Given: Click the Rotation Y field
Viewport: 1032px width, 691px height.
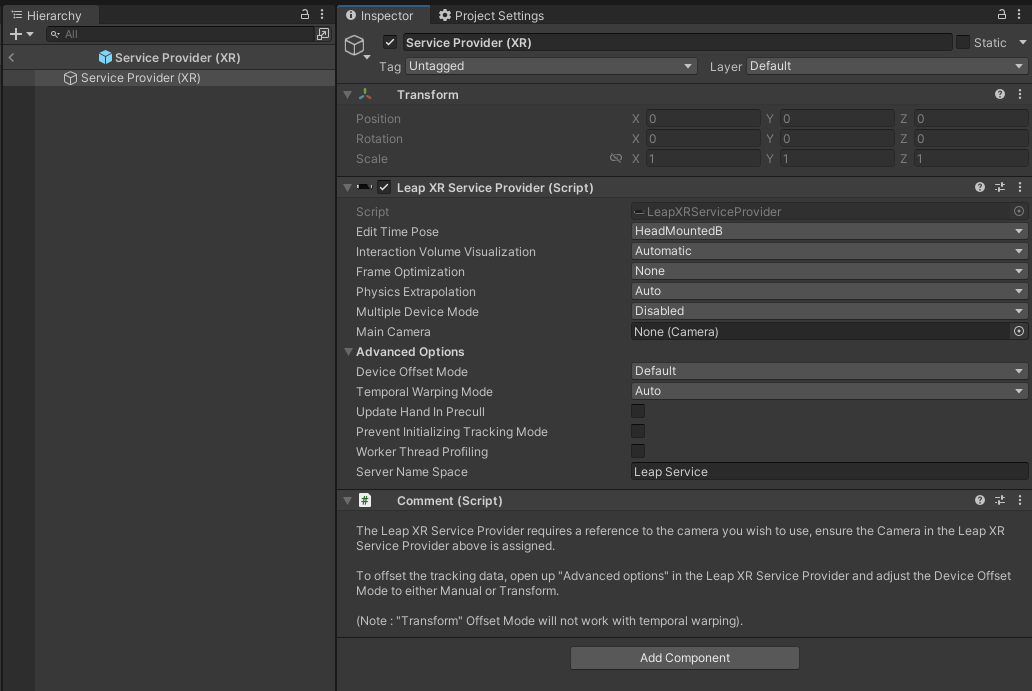Looking at the screenshot, I should (837, 138).
